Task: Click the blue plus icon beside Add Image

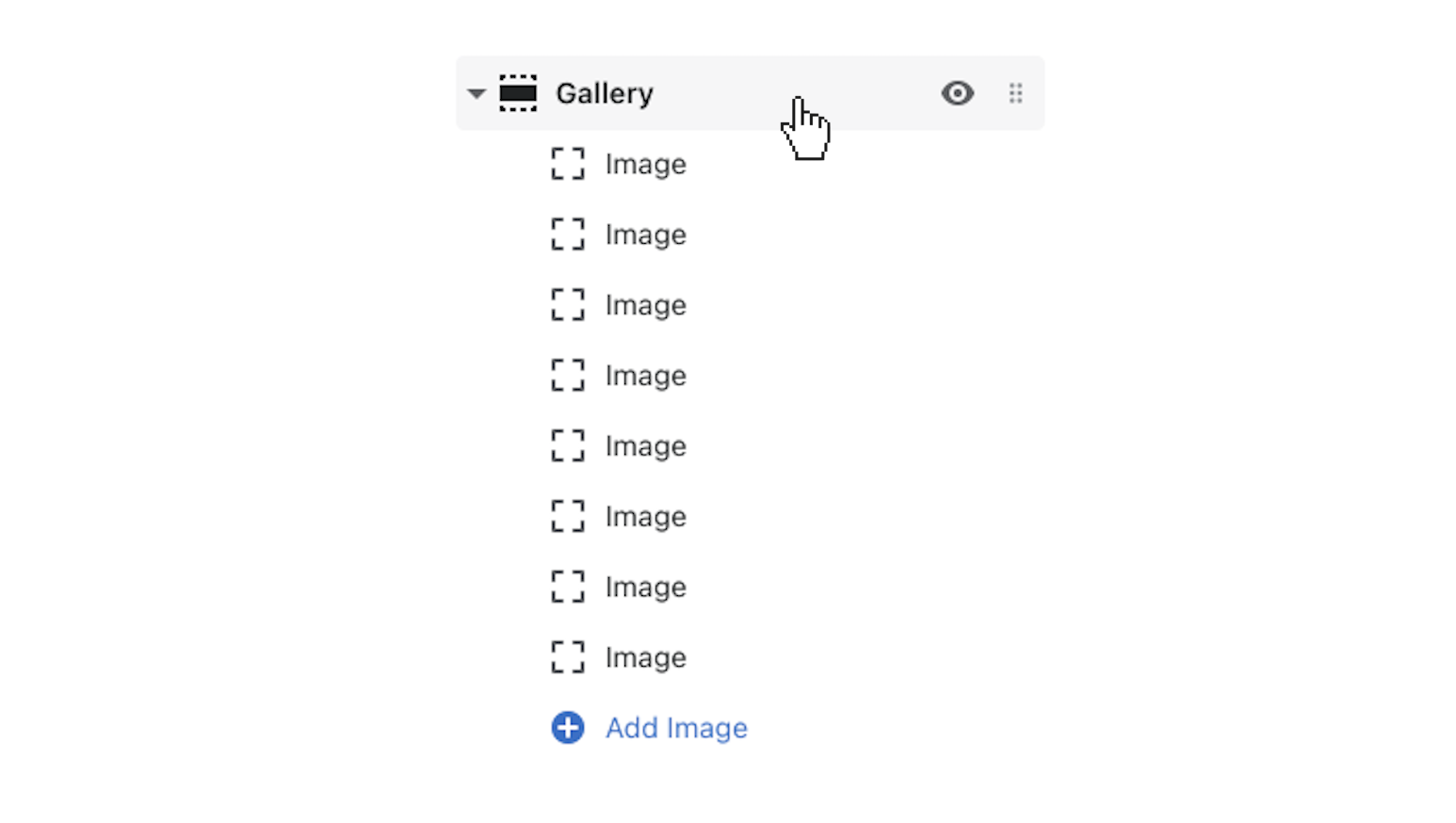Action: (x=567, y=727)
